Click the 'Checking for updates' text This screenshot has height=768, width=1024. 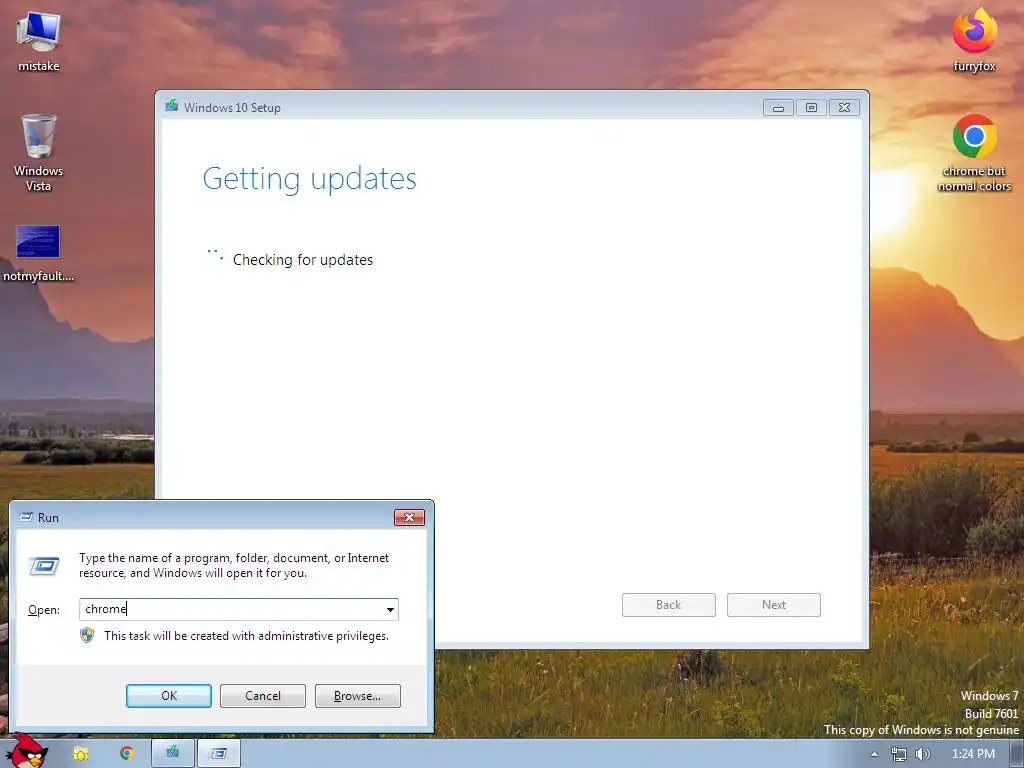[x=303, y=260]
